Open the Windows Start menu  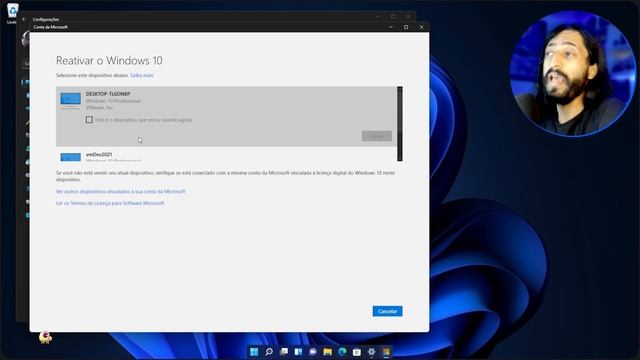click(x=254, y=351)
